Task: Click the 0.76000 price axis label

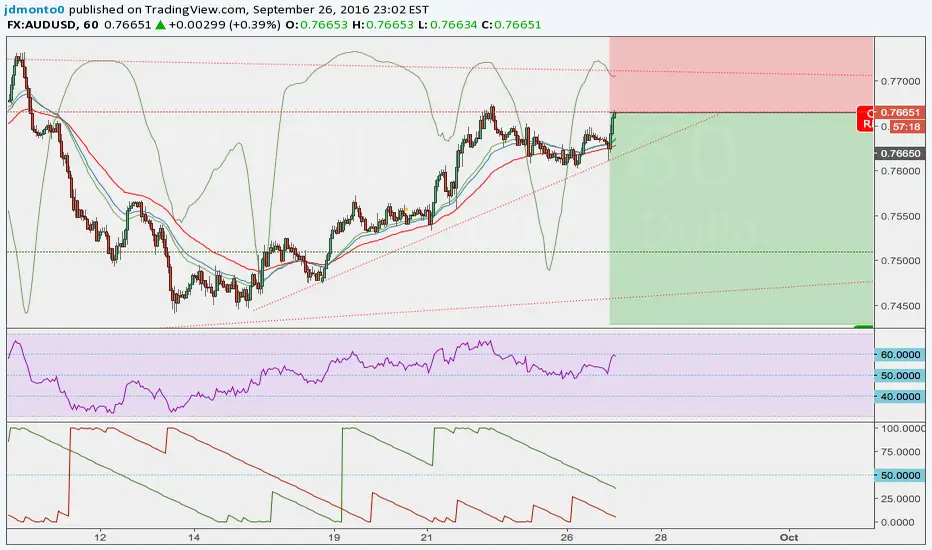Action: [900, 171]
